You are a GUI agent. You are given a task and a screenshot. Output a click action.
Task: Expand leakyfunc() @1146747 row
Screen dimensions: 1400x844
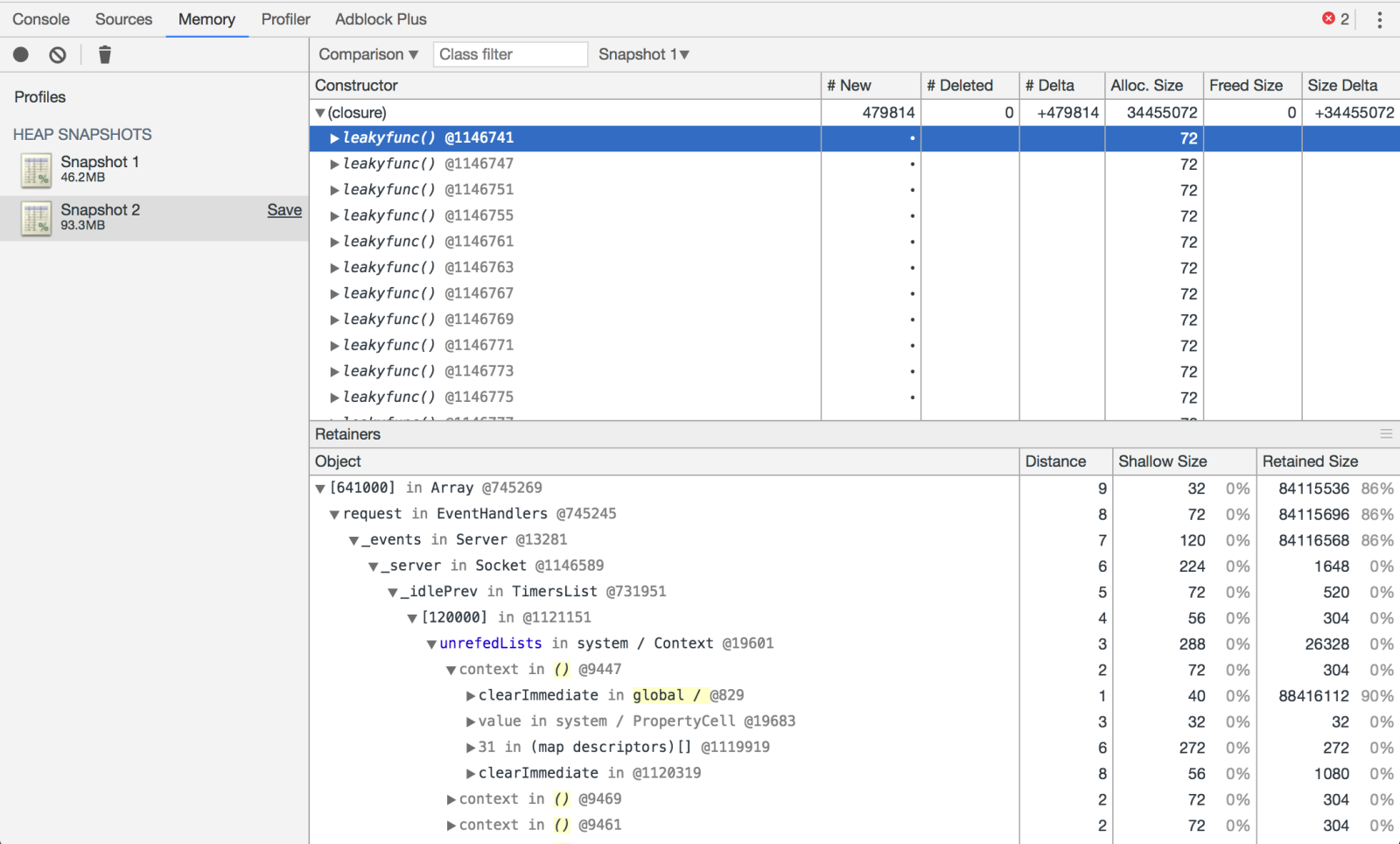coord(334,165)
